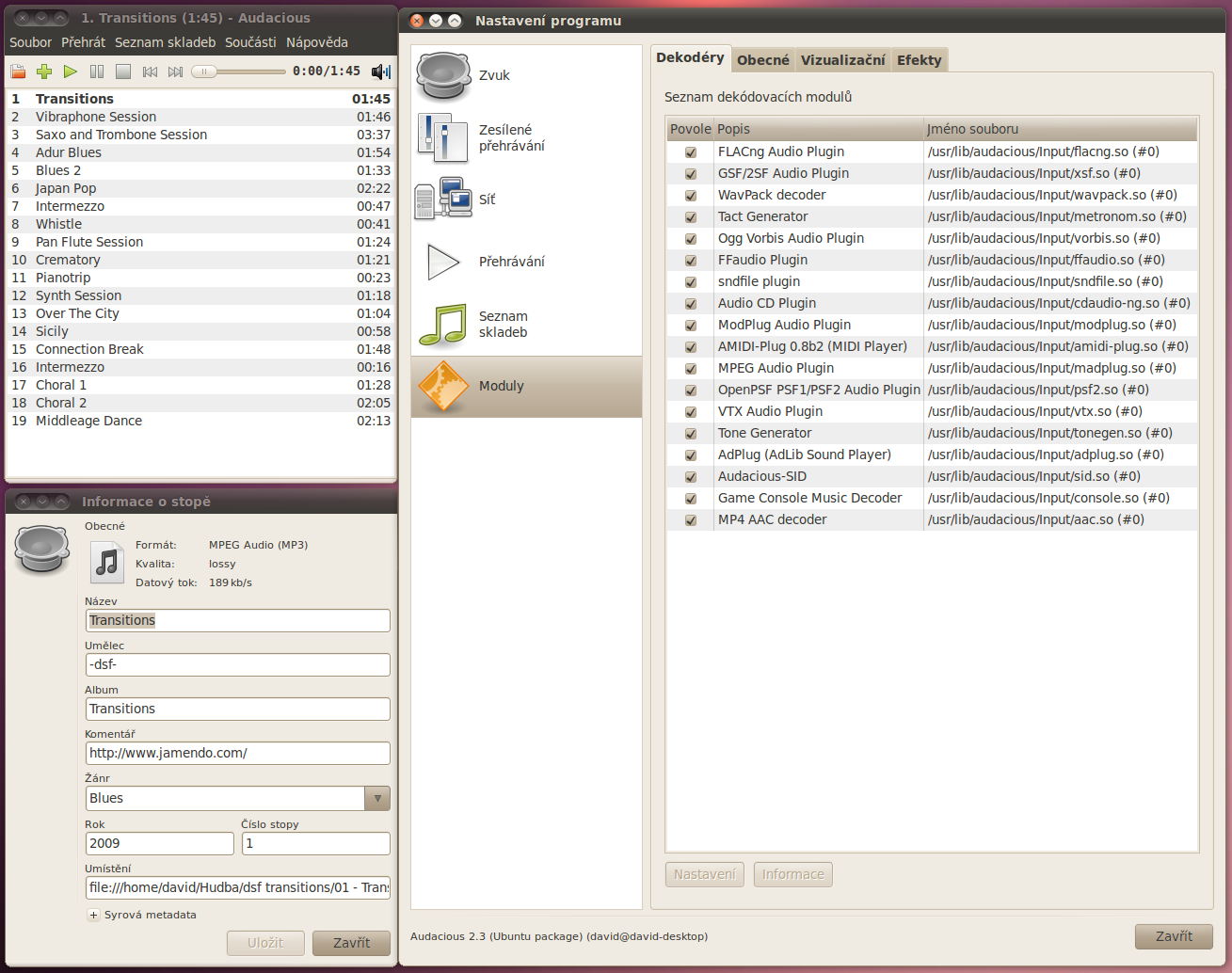Open the Soubor menu
This screenshot has width=1232, height=973.
coord(31,42)
